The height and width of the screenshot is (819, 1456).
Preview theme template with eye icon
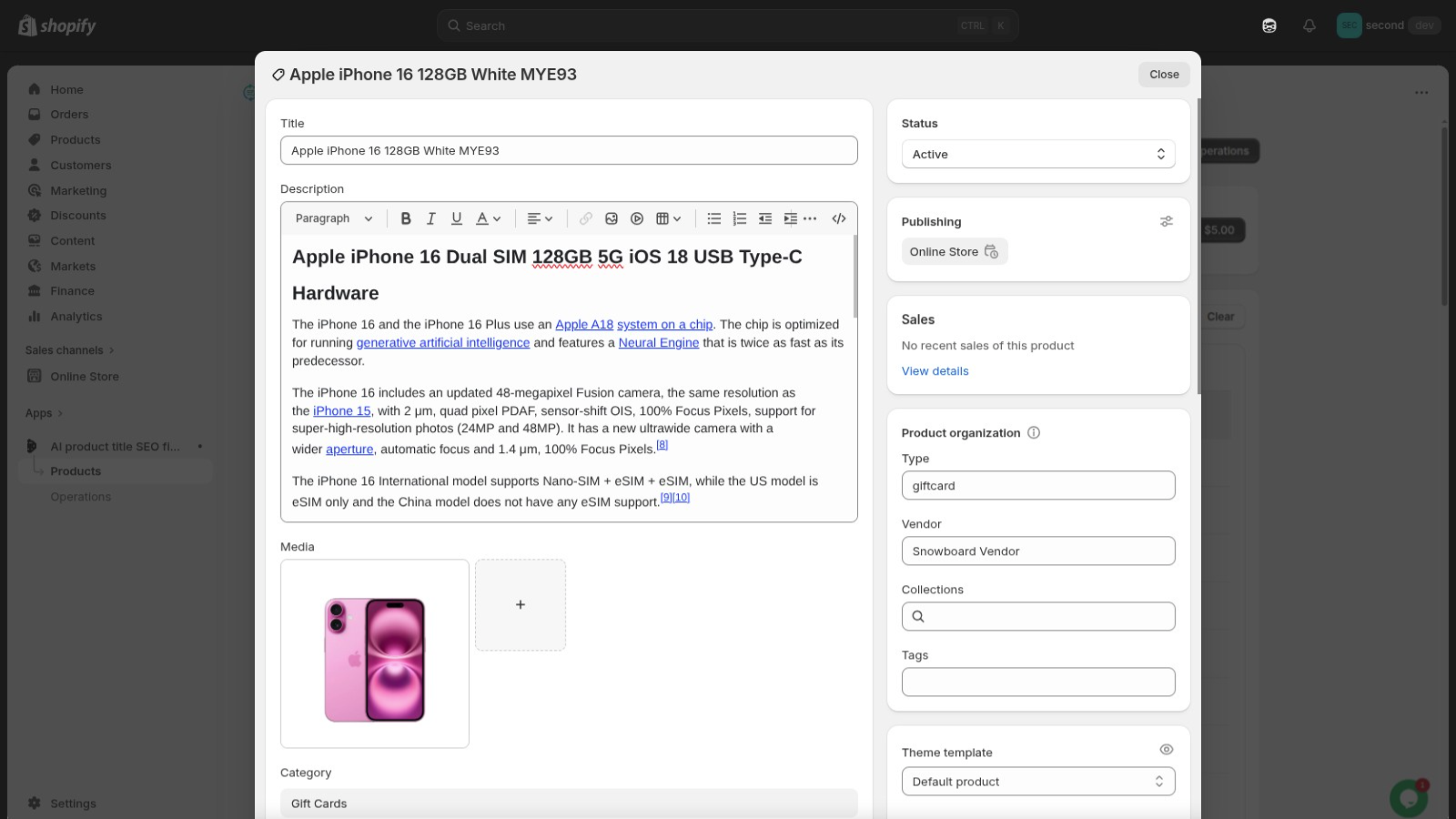pos(1166,750)
